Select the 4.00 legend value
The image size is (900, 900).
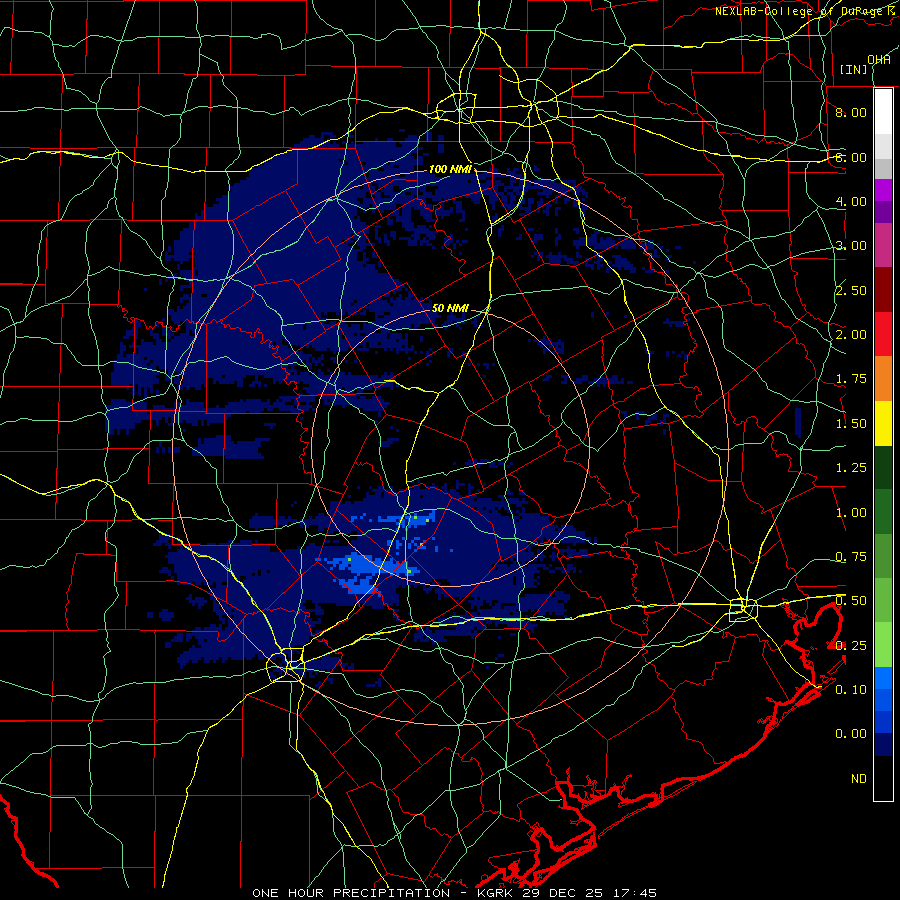coord(851,201)
